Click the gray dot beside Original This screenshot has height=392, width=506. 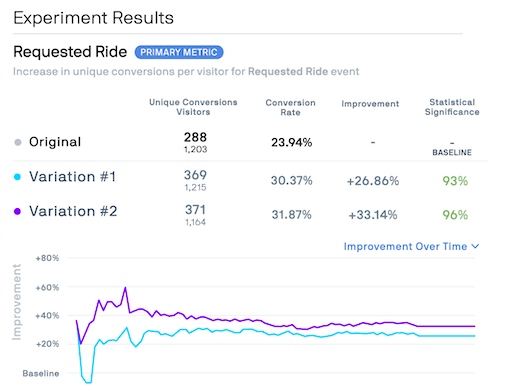(x=18, y=142)
